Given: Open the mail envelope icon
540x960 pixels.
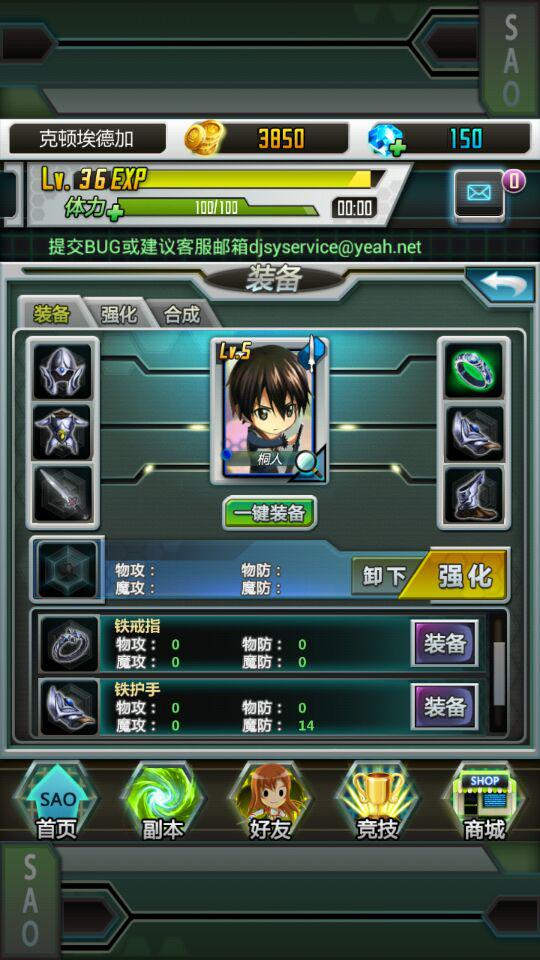Looking at the screenshot, I should tap(479, 193).
